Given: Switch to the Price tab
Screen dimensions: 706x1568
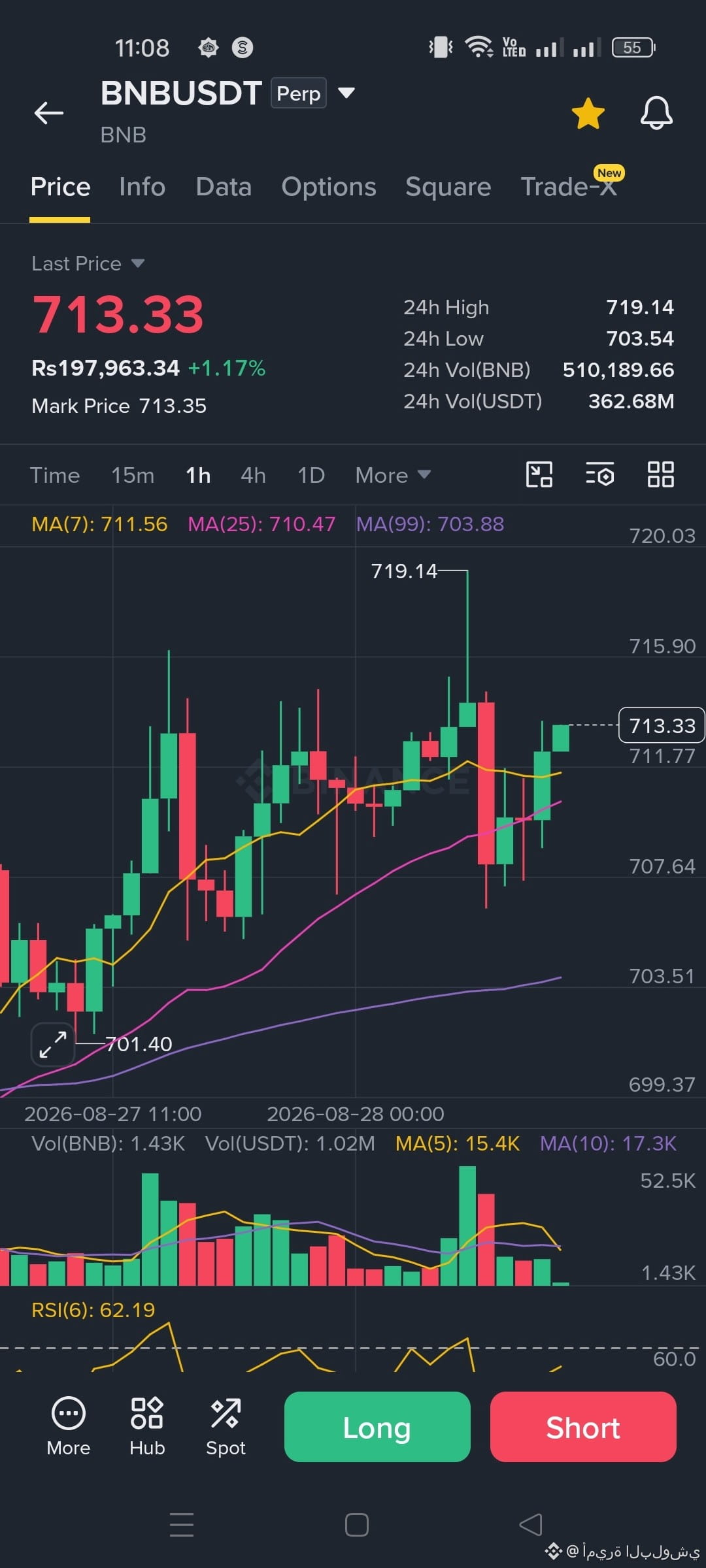Looking at the screenshot, I should point(60,187).
